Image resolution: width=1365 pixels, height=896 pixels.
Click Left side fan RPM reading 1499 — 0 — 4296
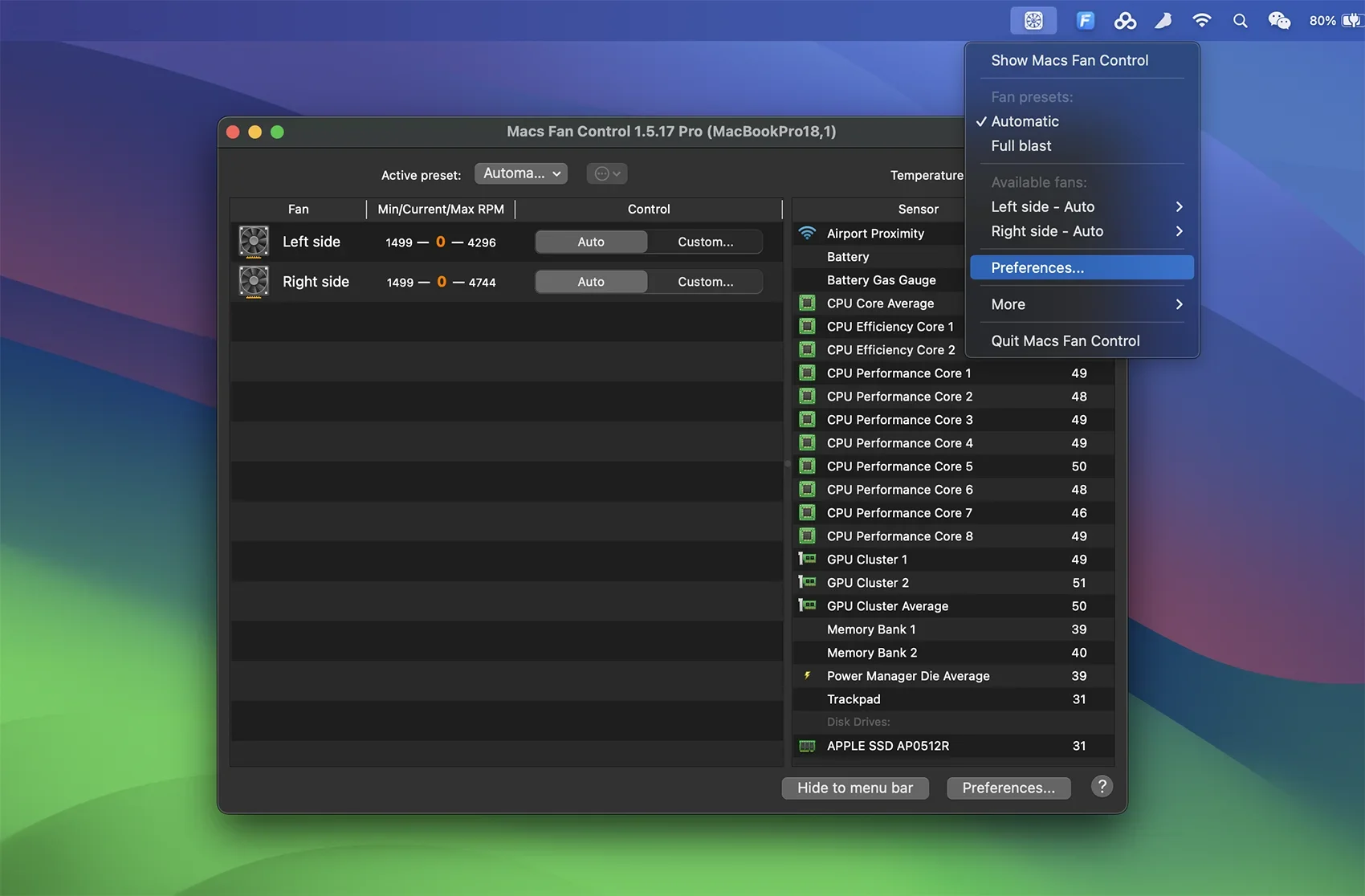(440, 242)
